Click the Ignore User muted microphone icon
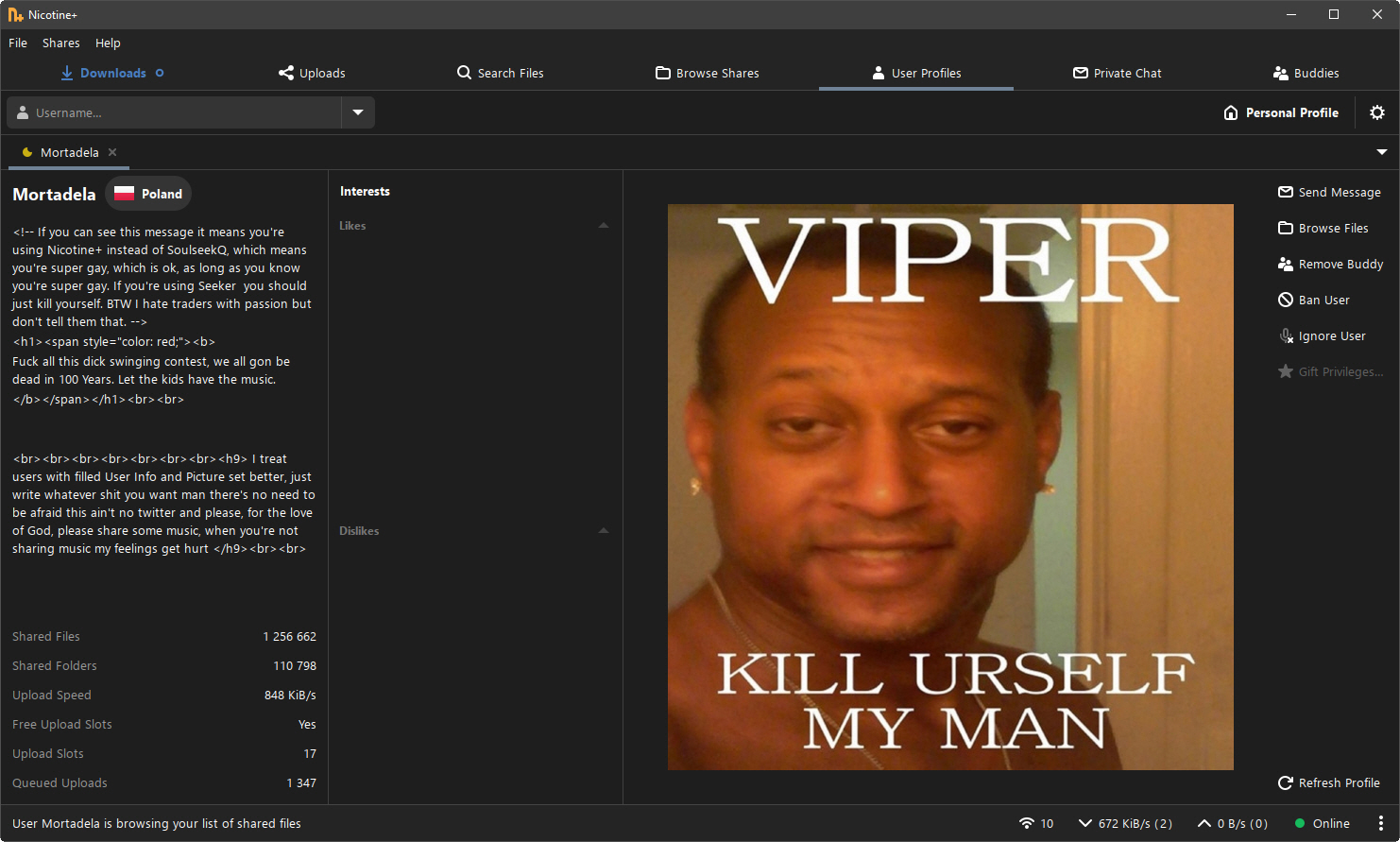This screenshot has height=842, width=1400. tap(1286, 335)
